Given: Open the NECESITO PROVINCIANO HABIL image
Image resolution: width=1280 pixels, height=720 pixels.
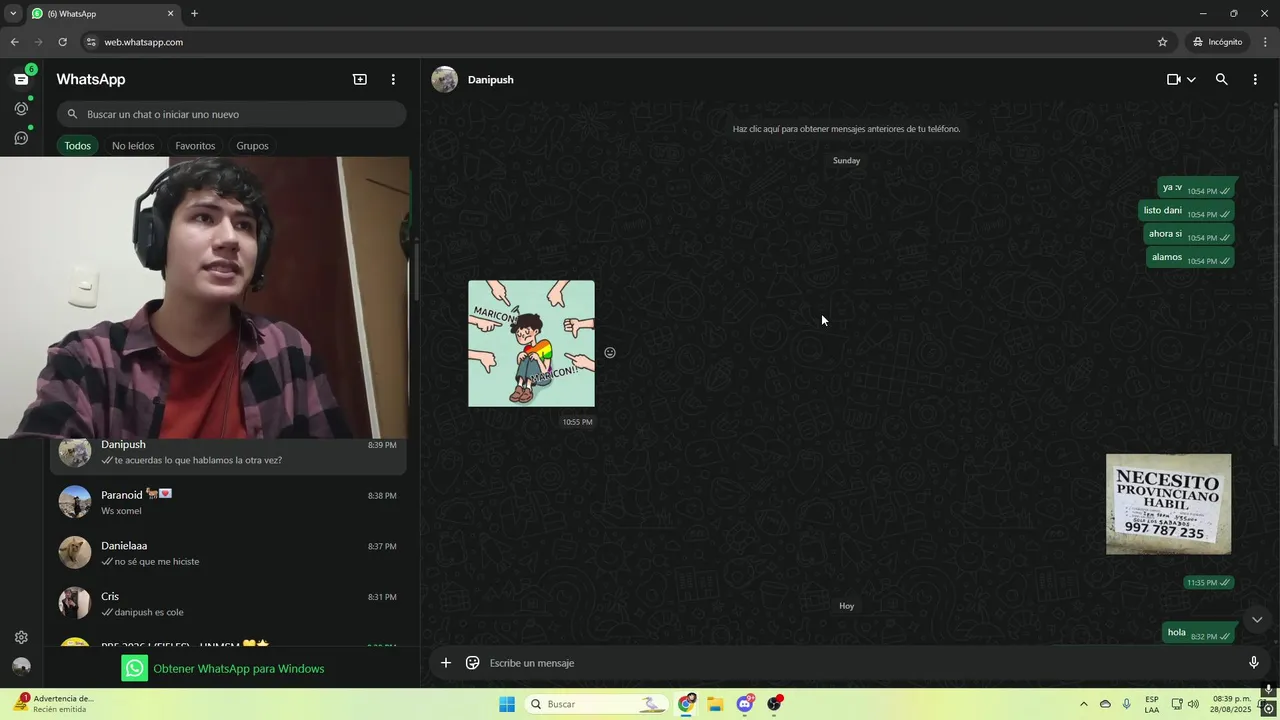Looking at the screenshot, I should point(1168,504).
